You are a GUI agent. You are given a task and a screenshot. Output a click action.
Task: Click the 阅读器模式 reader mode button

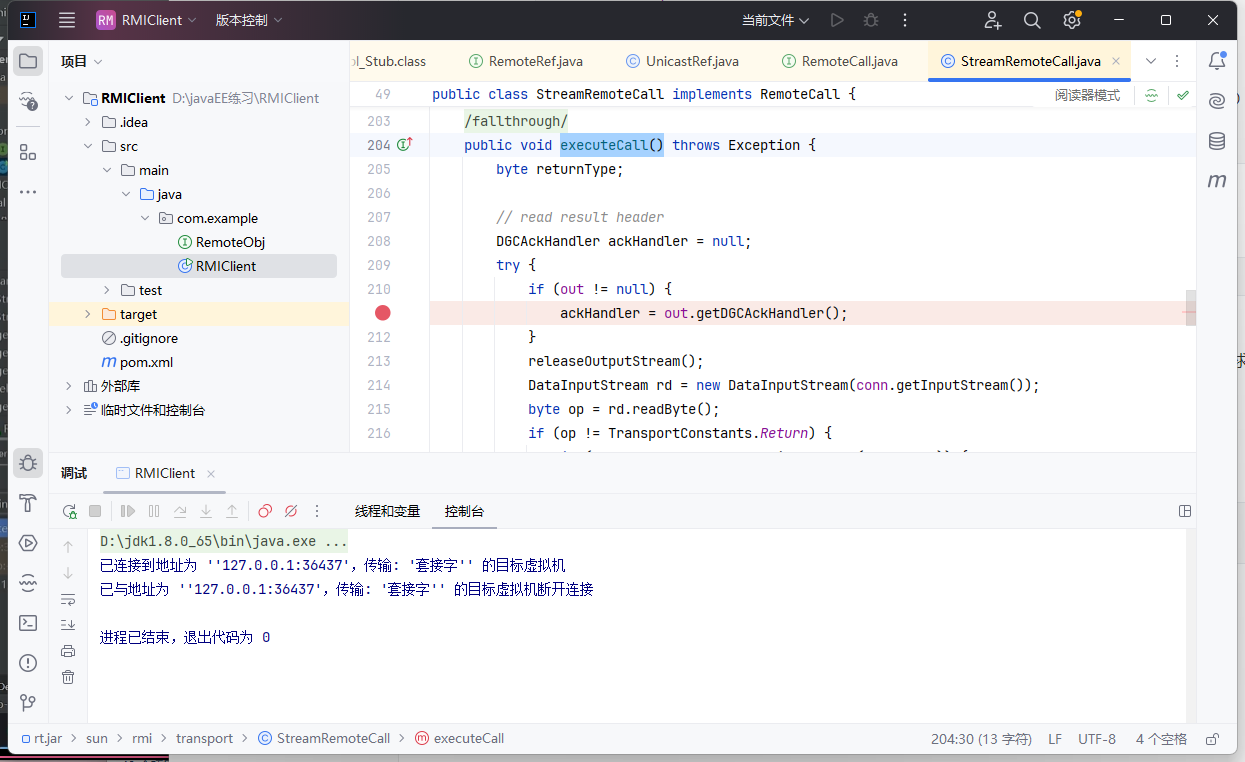(1087, 95)
